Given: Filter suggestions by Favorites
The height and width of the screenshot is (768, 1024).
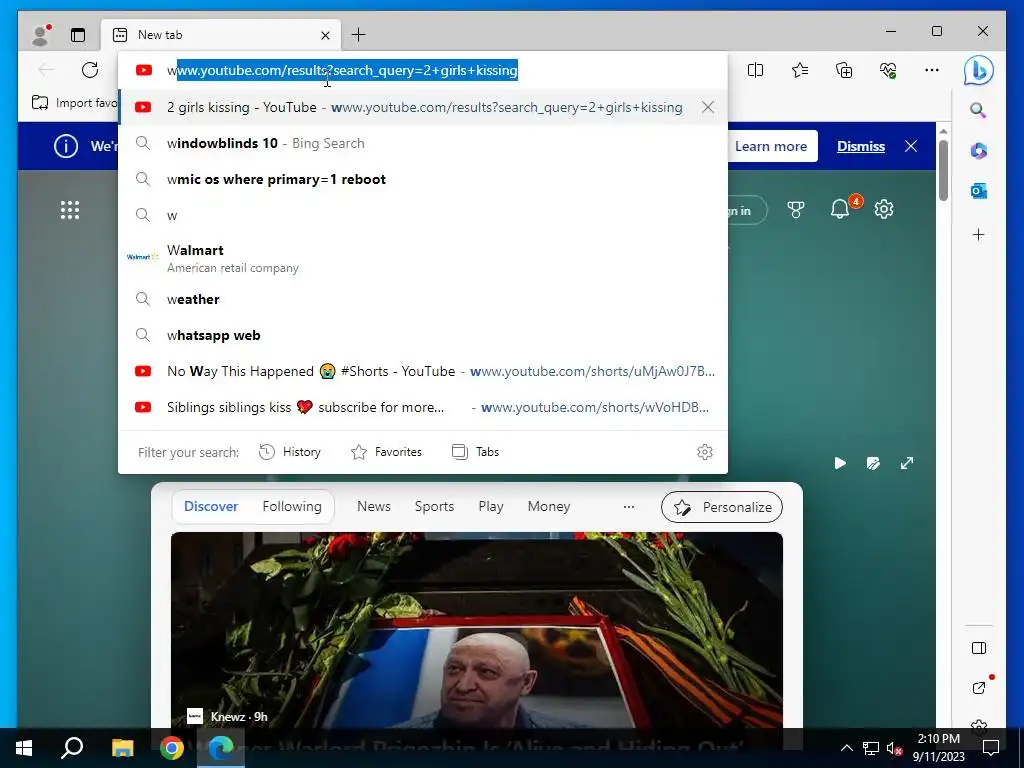Looking at the screenshot, I should click(x=387, y=452).
